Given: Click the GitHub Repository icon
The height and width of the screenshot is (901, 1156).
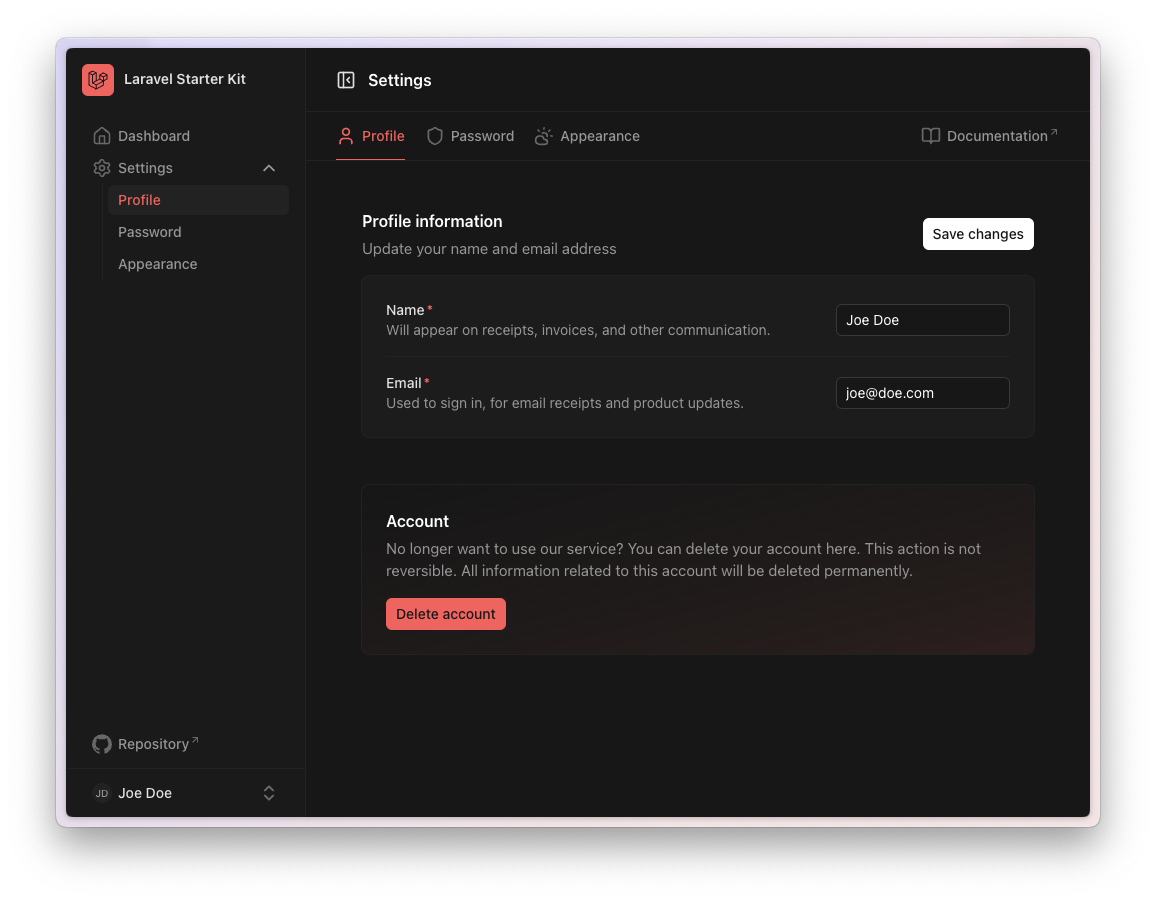Looking at the screenshot, I should pyautogui.click(x=101, y=744).
